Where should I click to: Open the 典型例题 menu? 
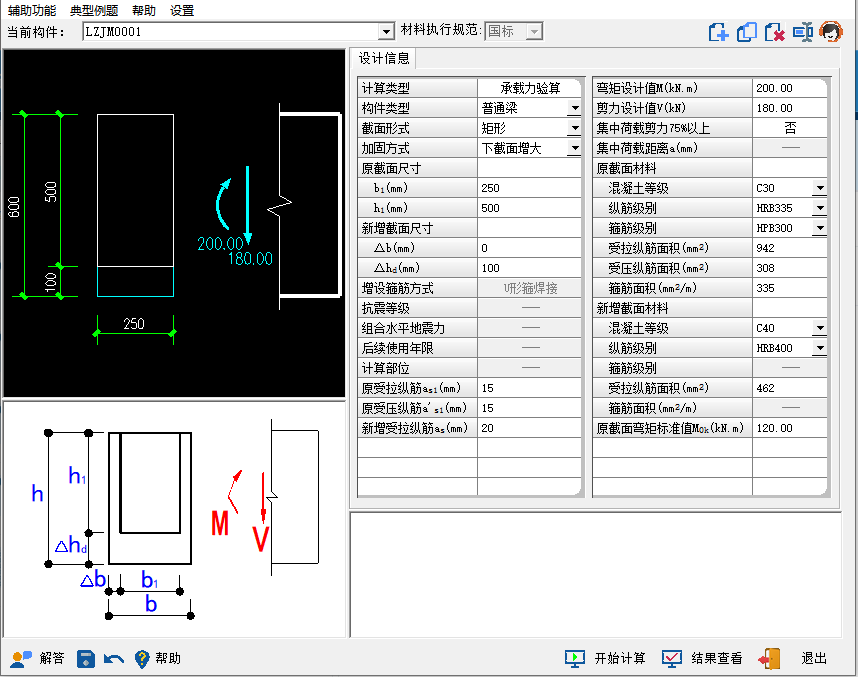click(94, 10)
